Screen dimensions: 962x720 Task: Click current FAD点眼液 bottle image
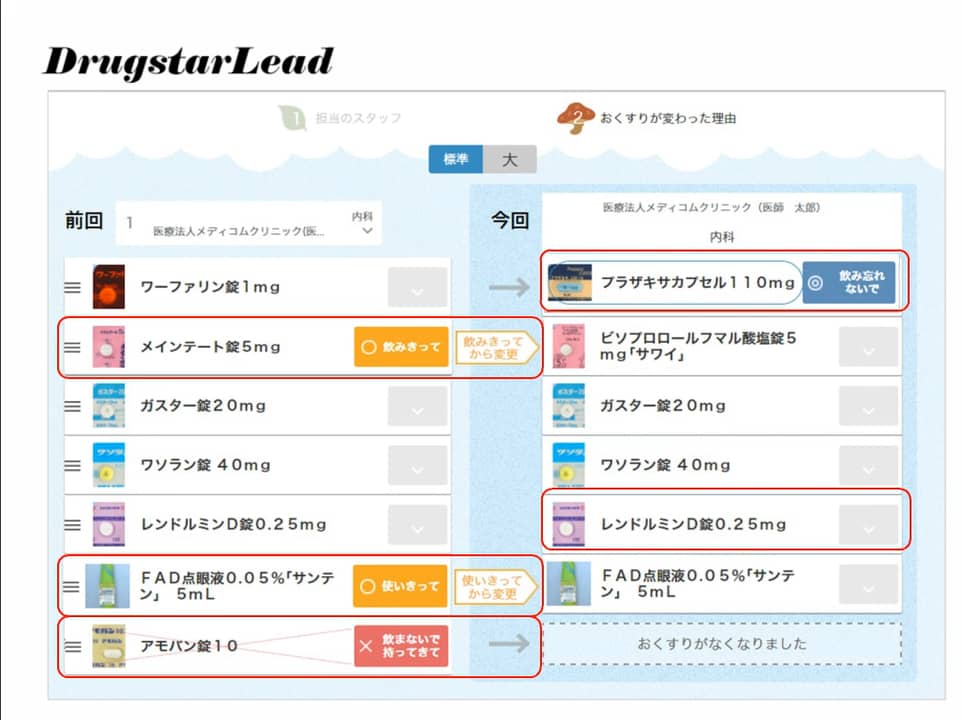click(568, 584)
